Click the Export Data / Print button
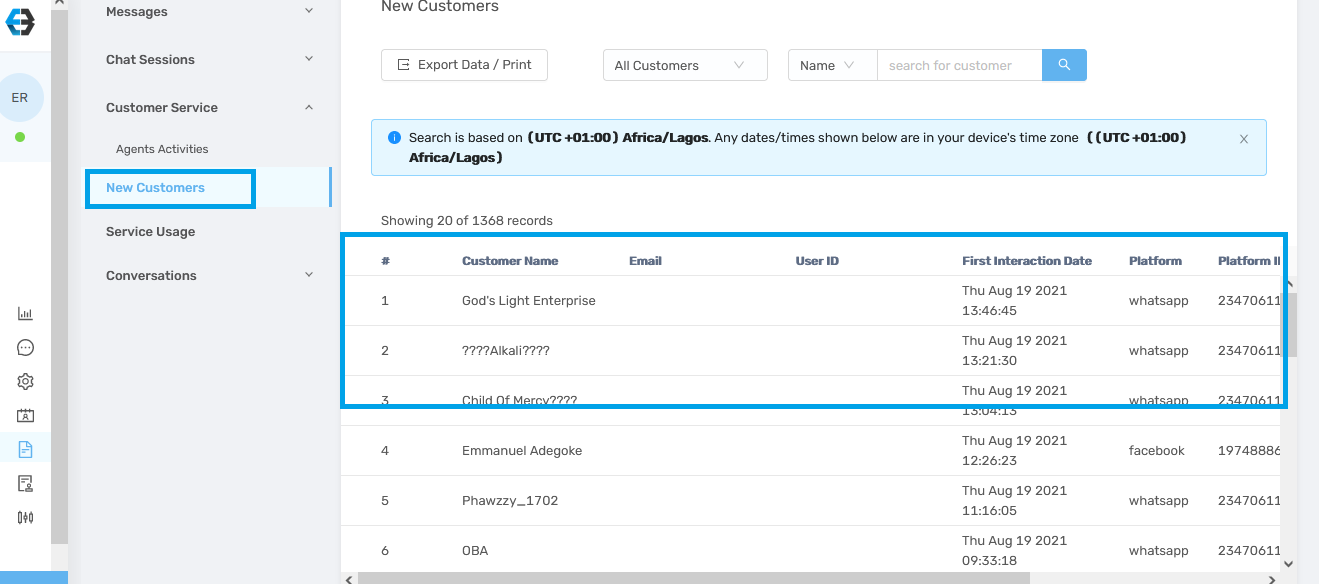This screenshot has width=1319, height=584. coord(464,65)
